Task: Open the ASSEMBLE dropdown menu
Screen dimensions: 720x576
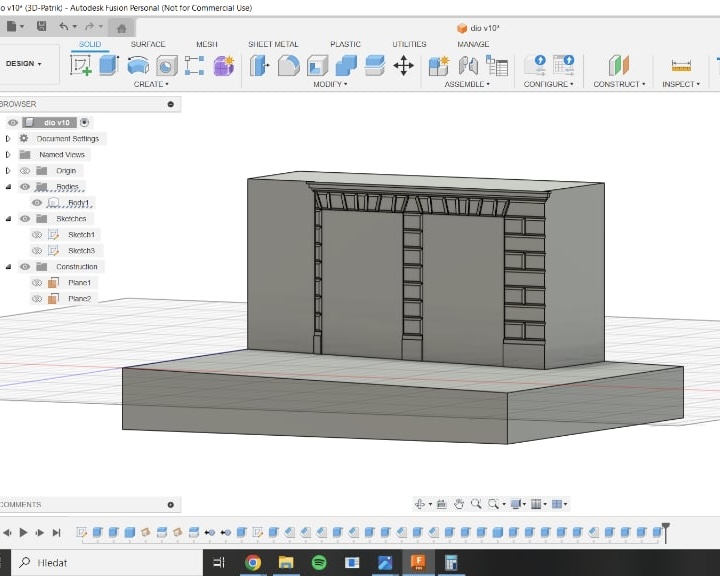Action: [x=467, y=84]
